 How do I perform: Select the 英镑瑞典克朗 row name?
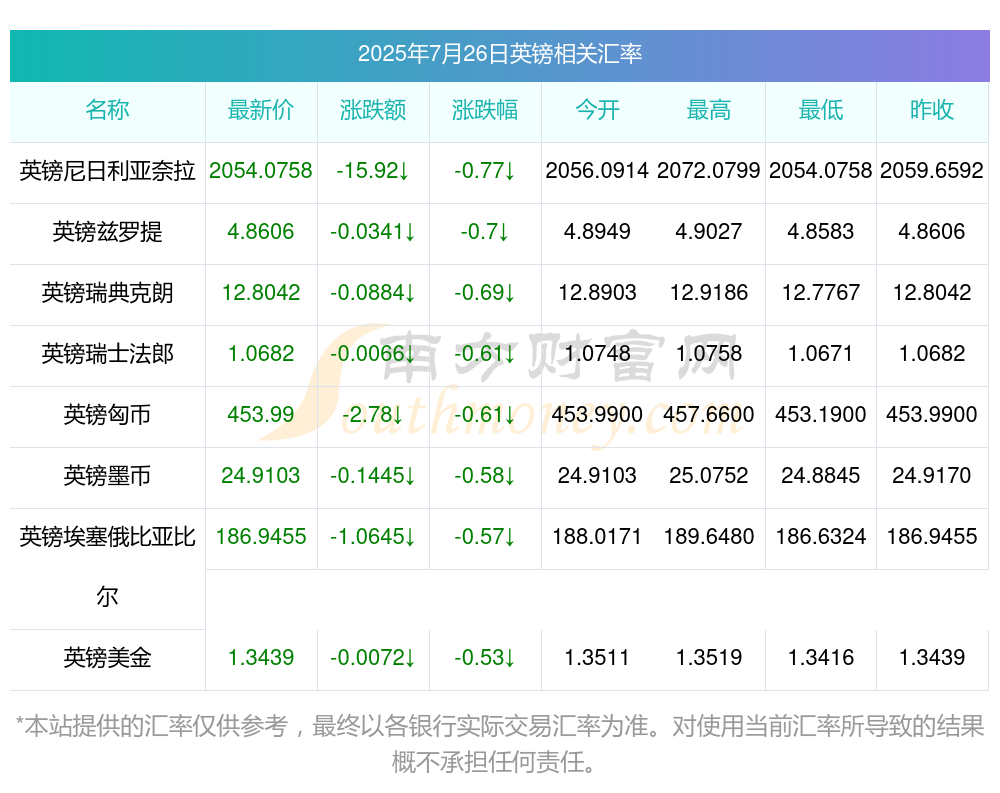[107, 293]
